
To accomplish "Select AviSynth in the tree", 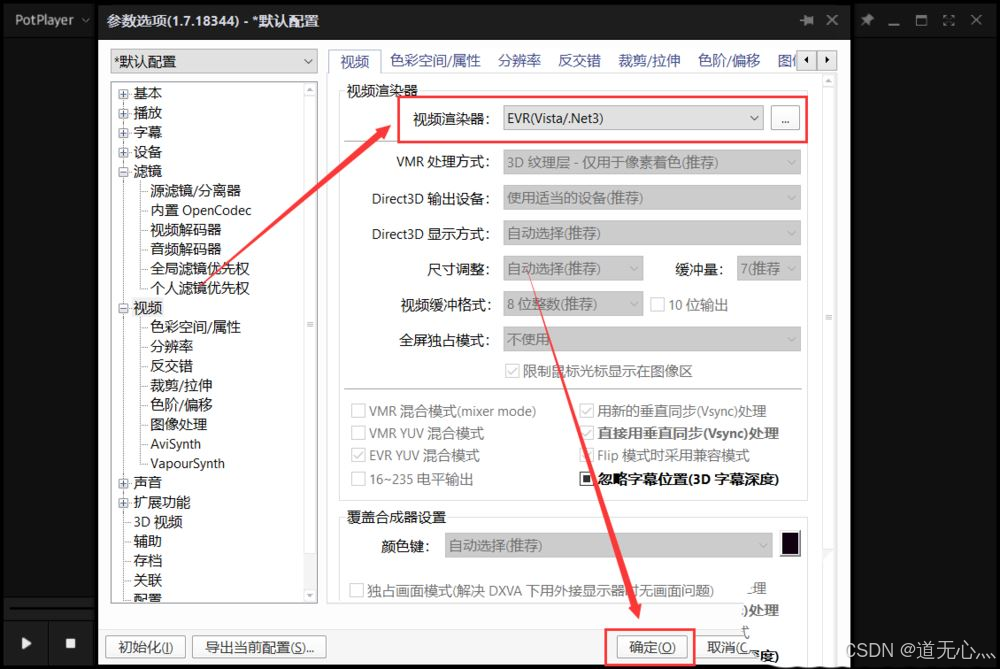I will pos(175,444).
